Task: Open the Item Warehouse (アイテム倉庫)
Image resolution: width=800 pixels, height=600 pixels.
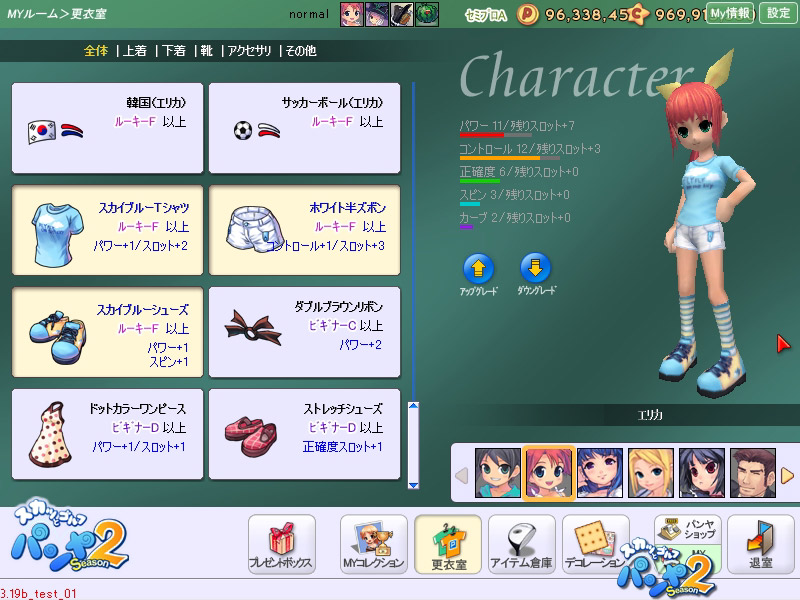Action: (x=521, y=544)
